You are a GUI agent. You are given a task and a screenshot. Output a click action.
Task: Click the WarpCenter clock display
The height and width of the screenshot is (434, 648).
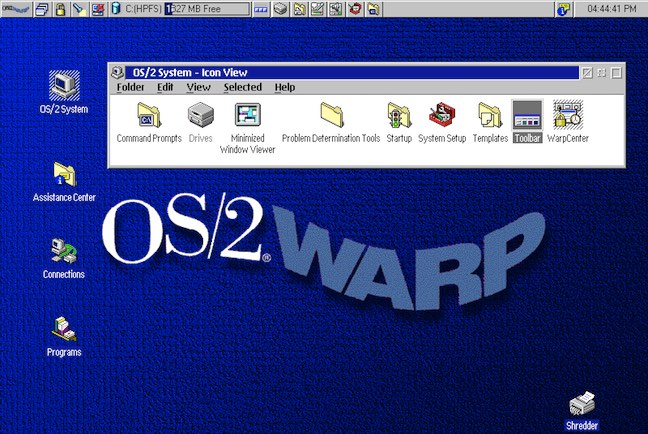click(612, 9)
